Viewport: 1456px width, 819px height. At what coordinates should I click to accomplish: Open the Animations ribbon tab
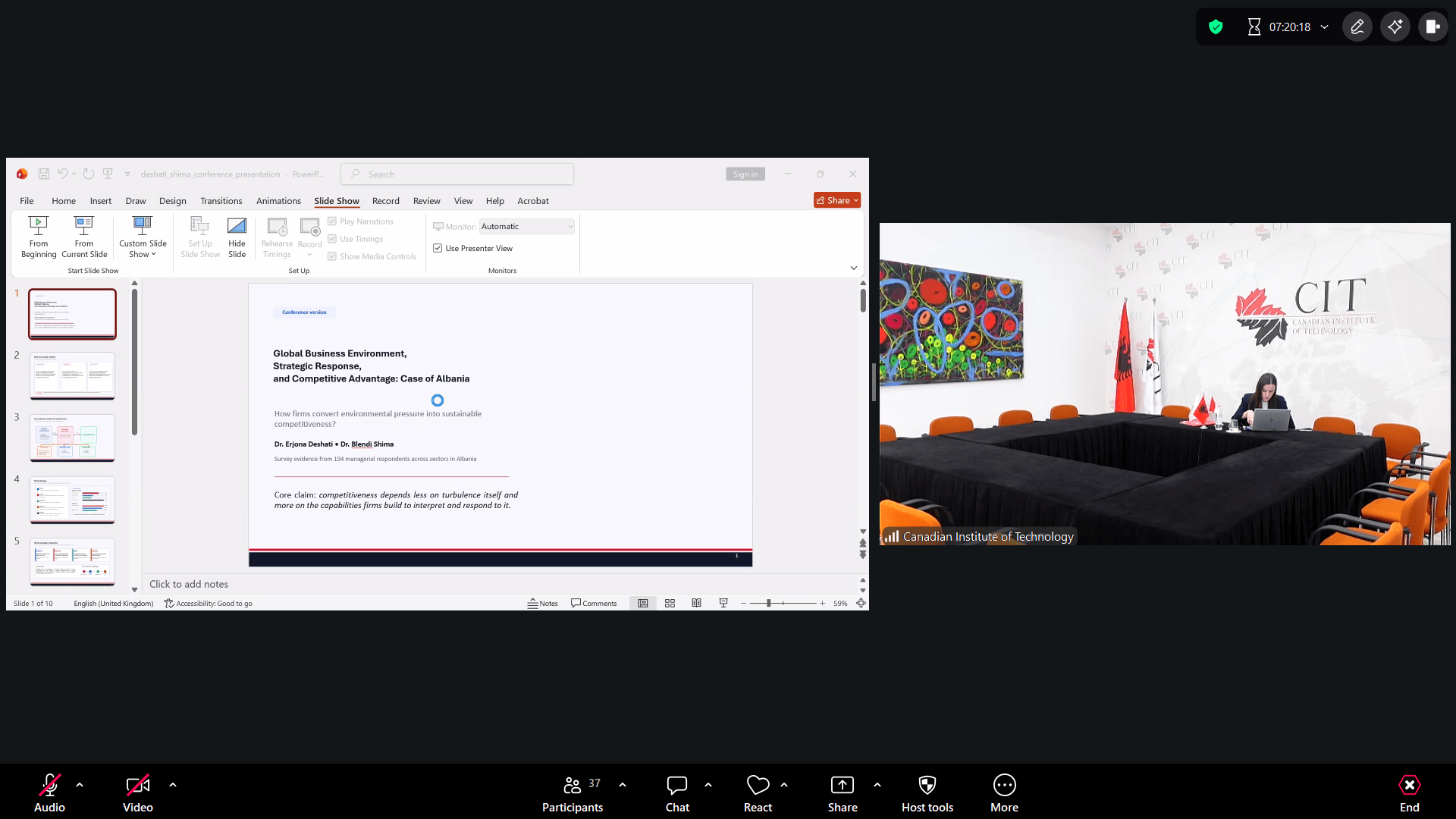(x=278, y=201)
